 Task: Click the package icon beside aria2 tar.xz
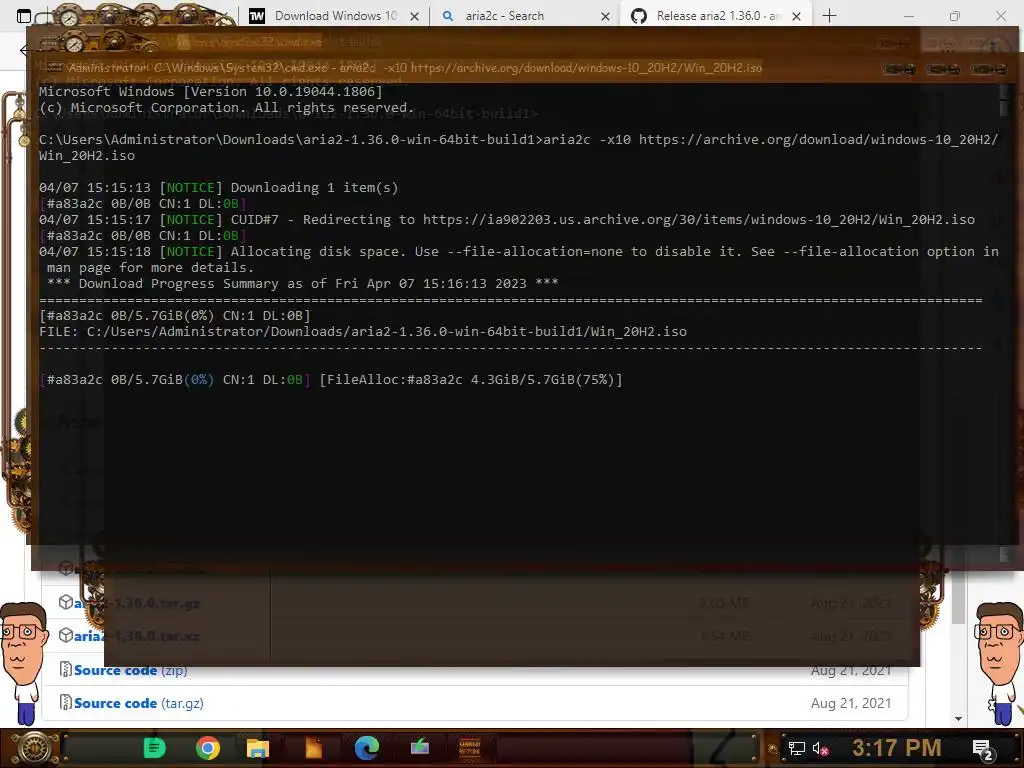(66, 635)
